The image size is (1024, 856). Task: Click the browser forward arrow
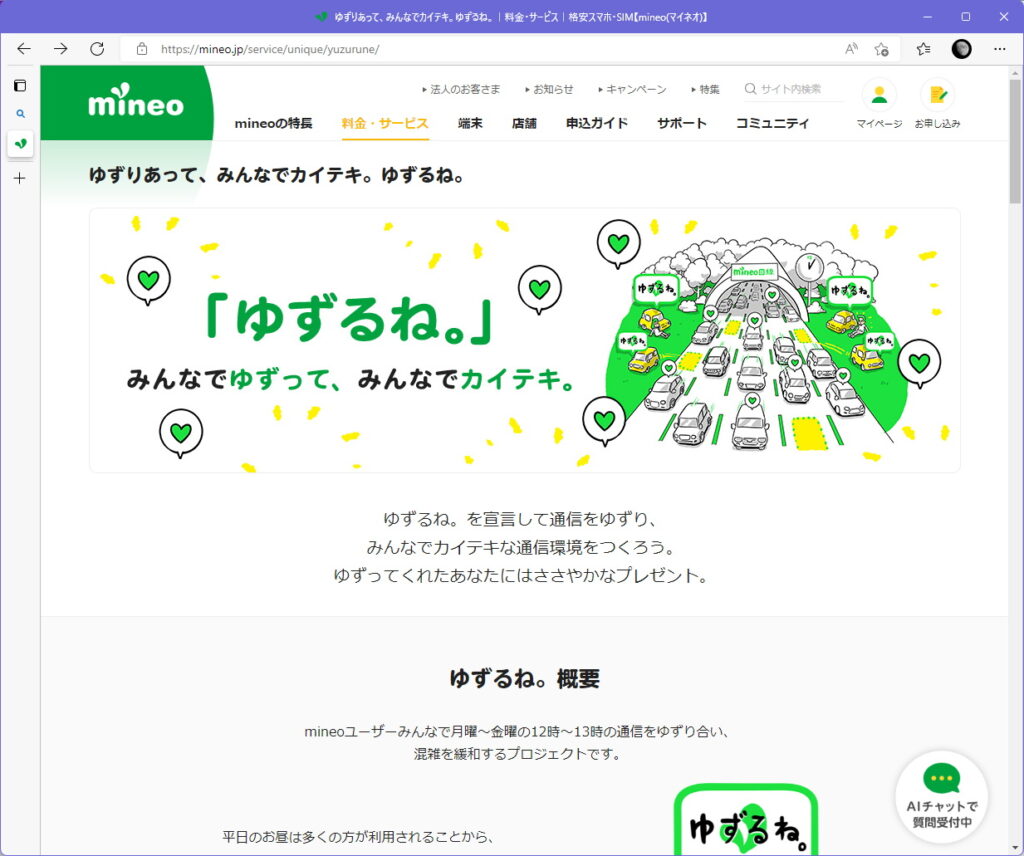(61, 49)
